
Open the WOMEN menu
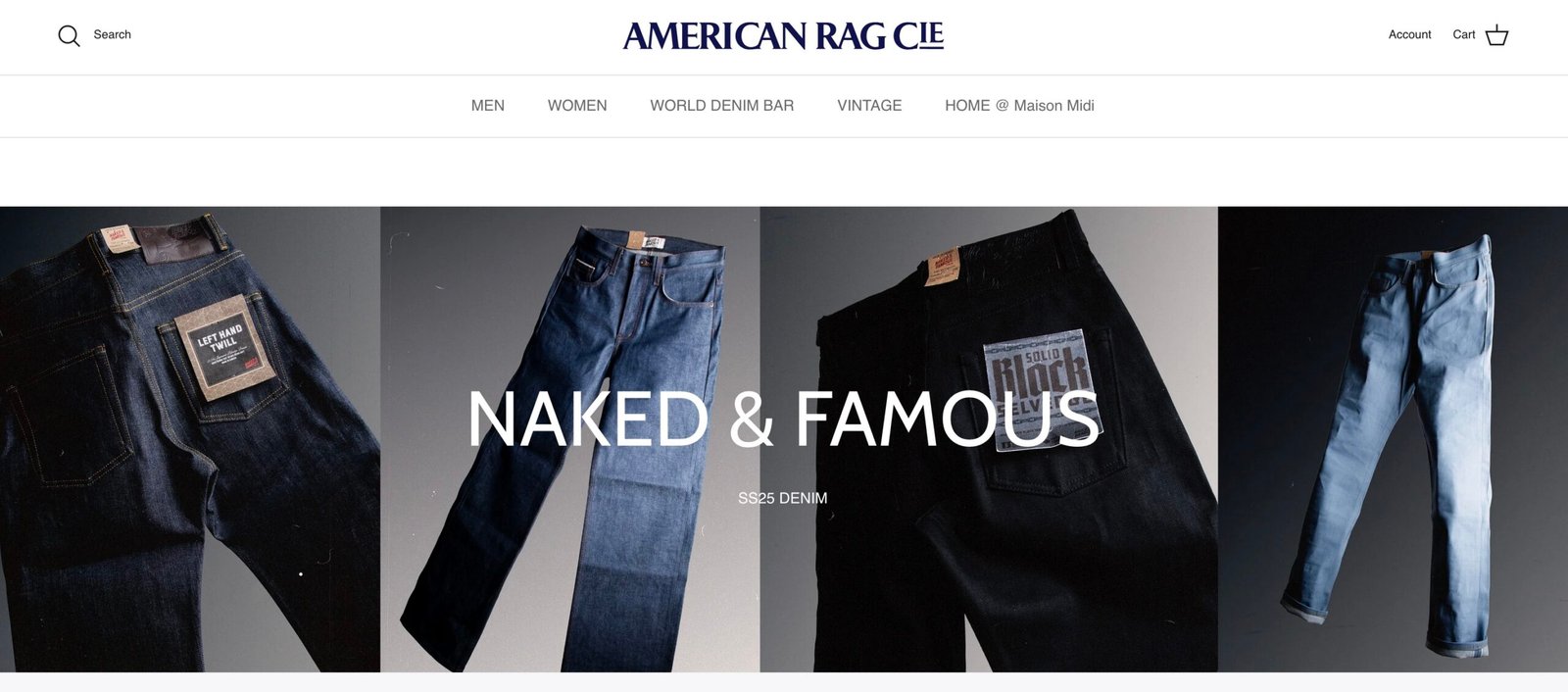[577, 106]
